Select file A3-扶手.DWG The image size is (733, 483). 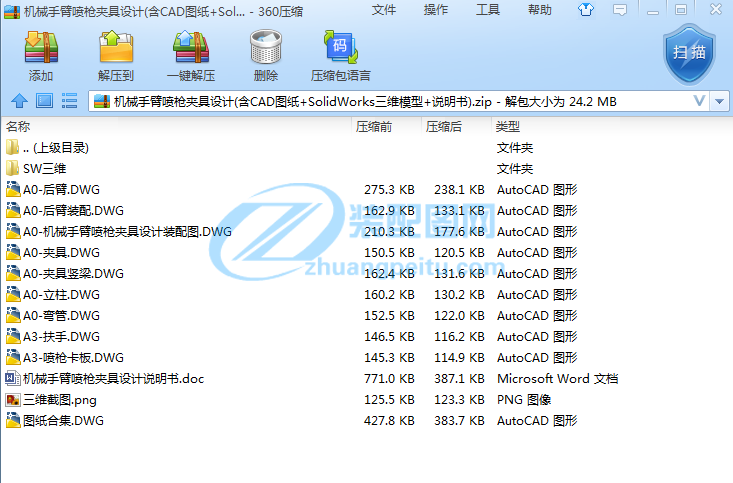[x=61, y=337]
